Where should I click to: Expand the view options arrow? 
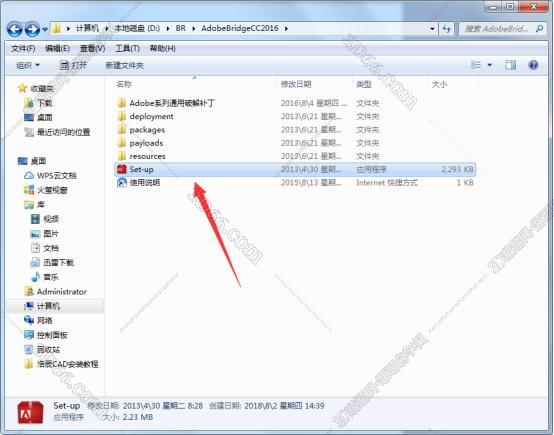(490, 65)
